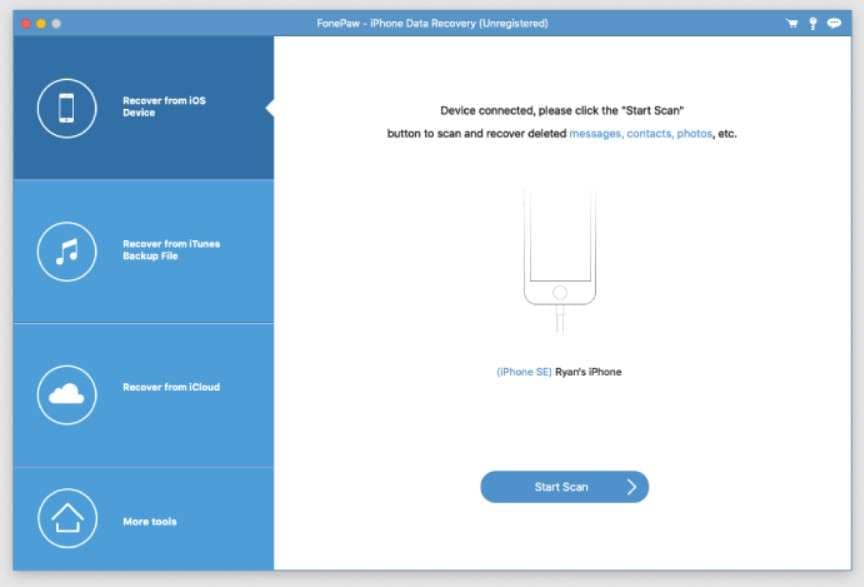
Task: Click the cloud icon for iCloud recovery
Action: [67, 395]
